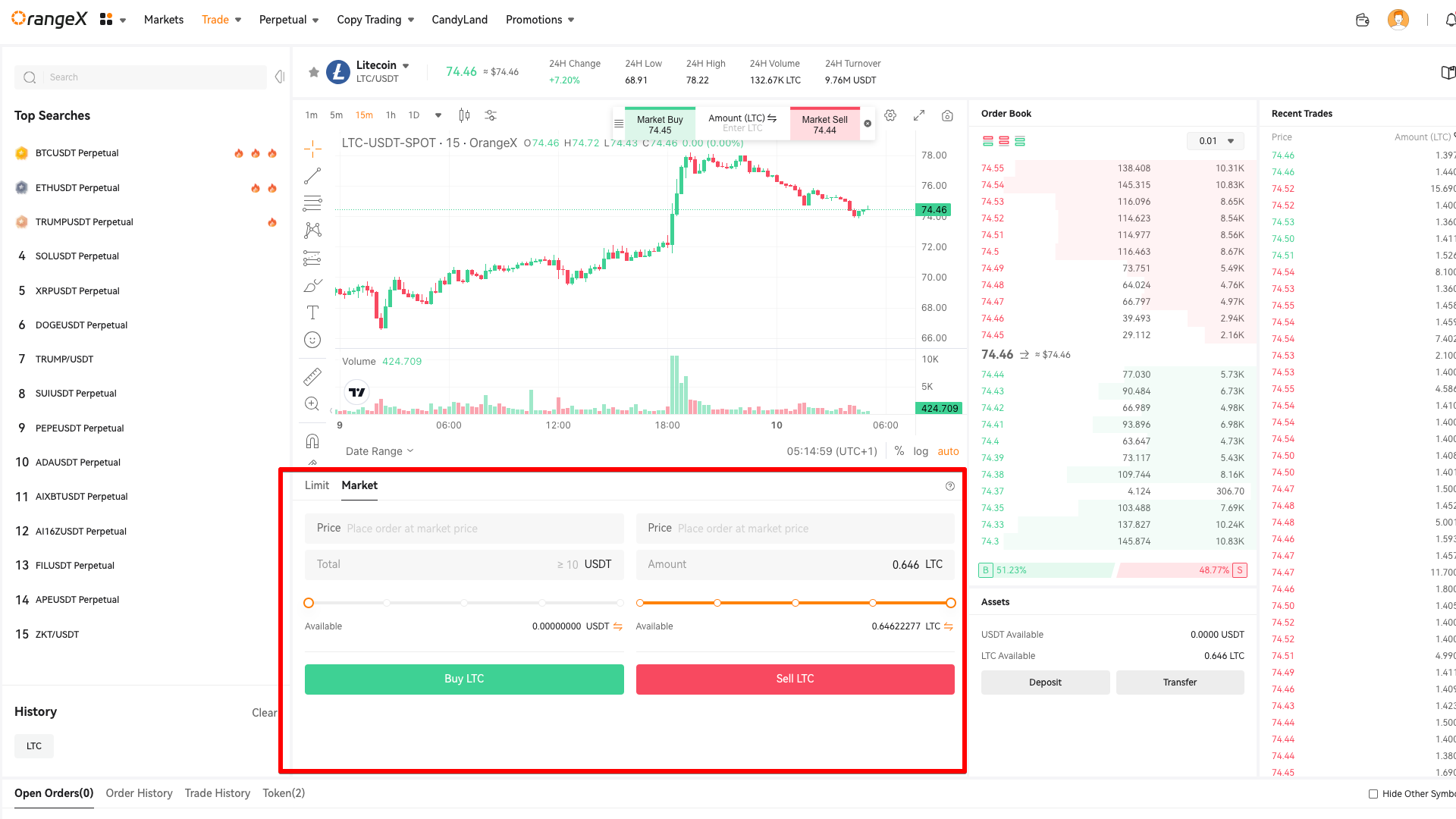Open the Token(2) tab
This screenshot has width=1456, height=819.
(284, 793)
